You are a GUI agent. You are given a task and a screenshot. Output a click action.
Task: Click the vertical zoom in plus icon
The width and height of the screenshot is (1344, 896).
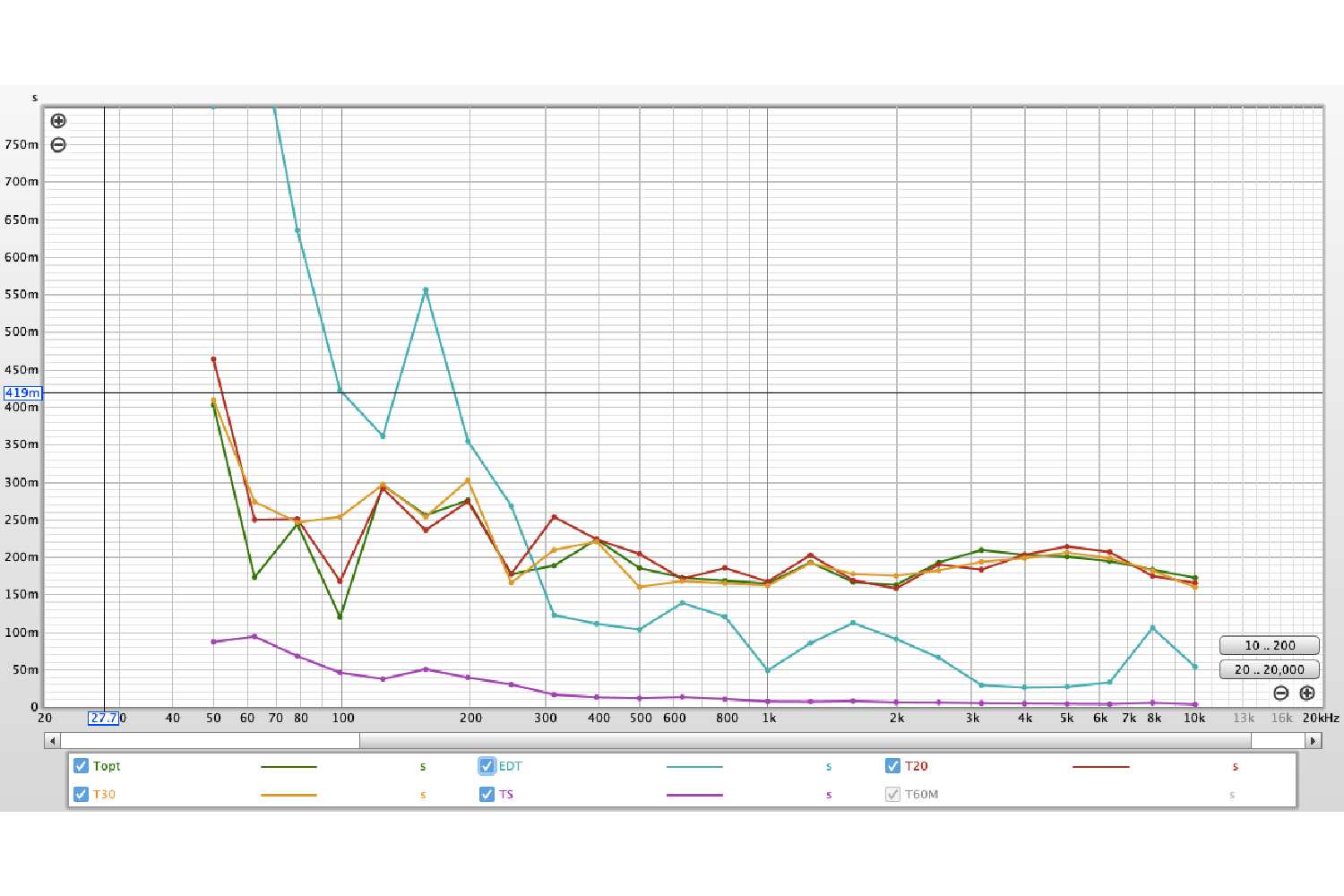coord(58,121)
